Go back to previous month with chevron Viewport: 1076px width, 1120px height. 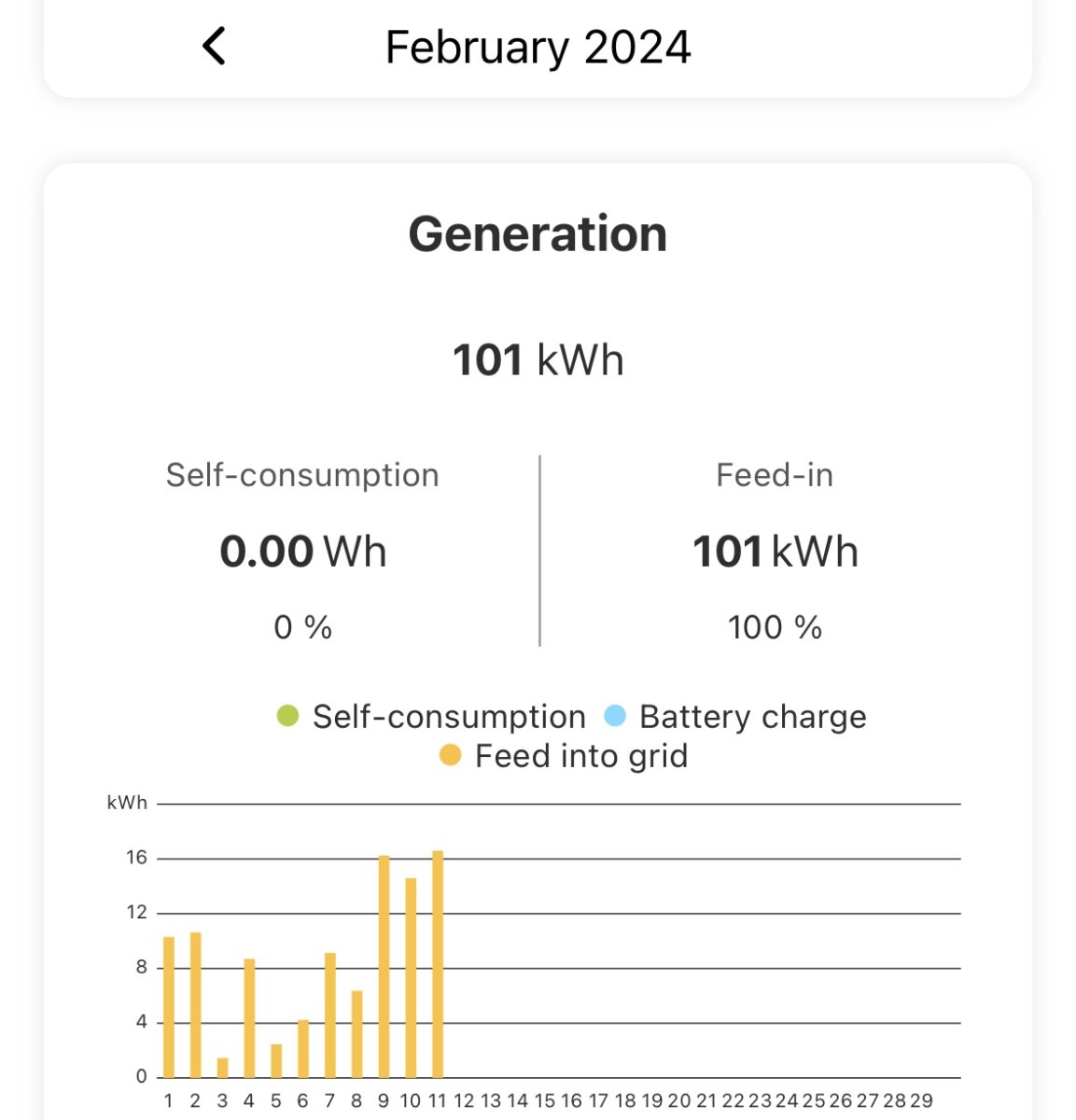click(214, 46)
